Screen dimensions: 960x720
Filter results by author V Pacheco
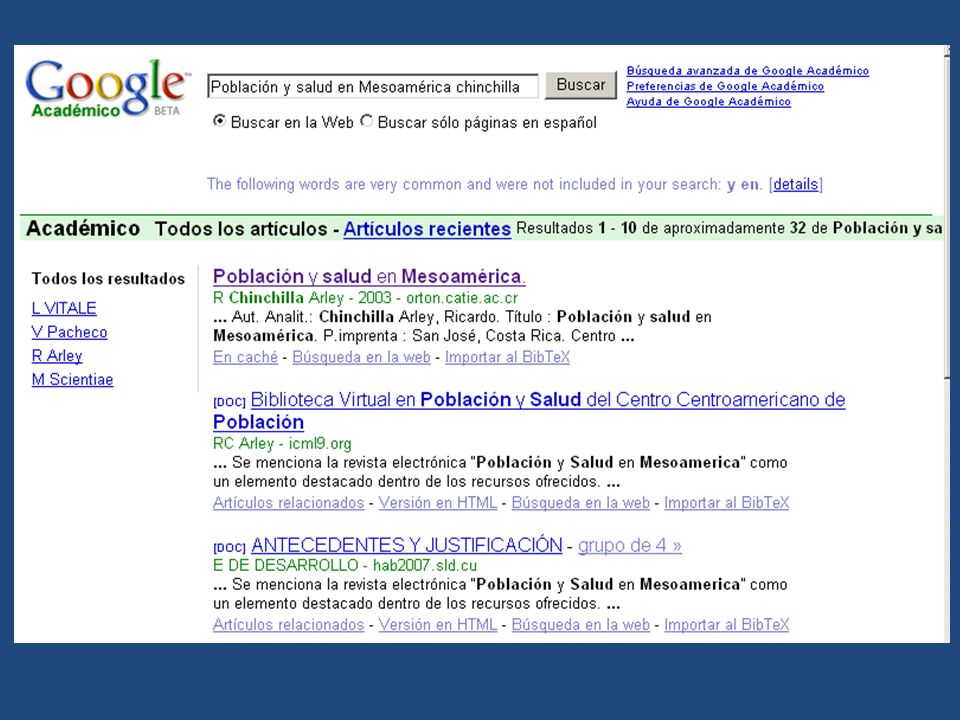click(69, 332)
